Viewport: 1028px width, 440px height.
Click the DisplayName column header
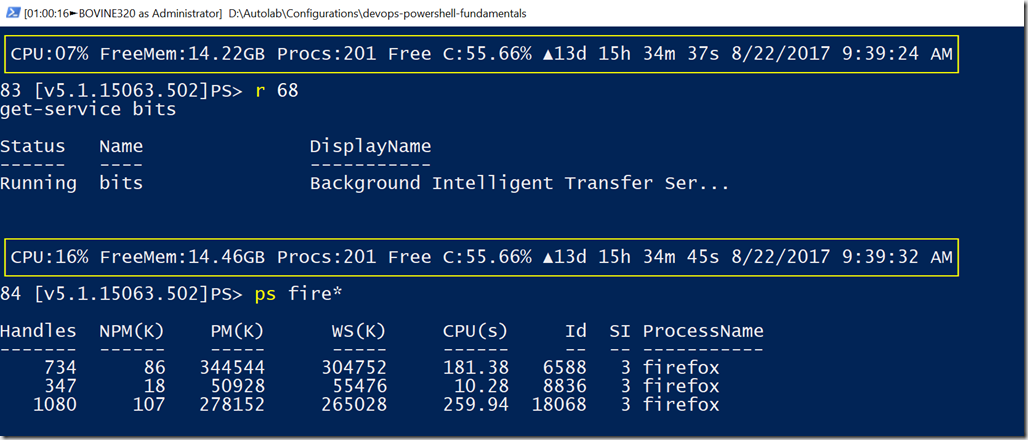[370, 146]
